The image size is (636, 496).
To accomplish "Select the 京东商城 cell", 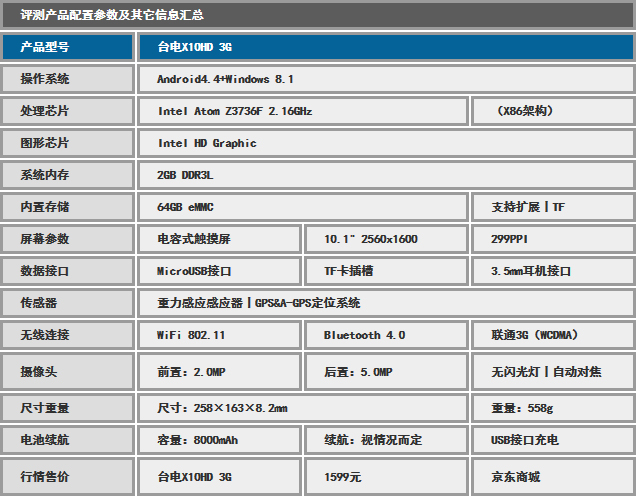I will click(553, 477).
